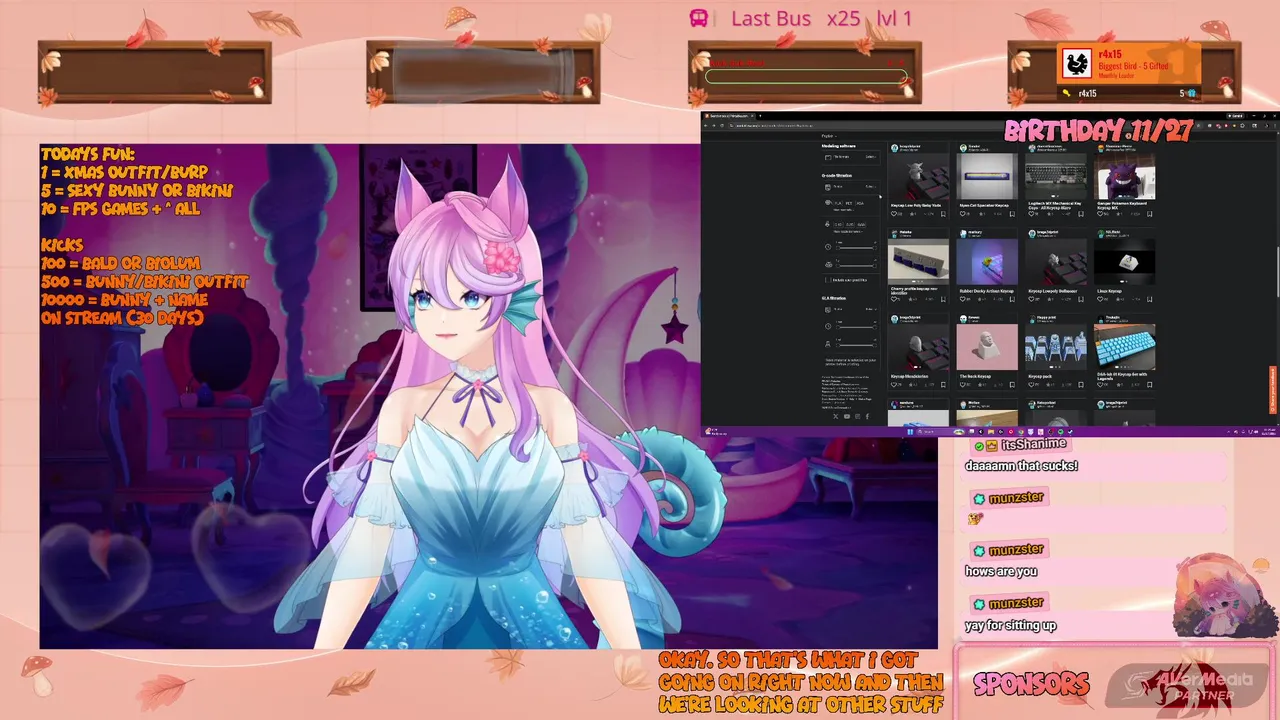Toggle the 0.60 nozzle size filter
The height and width of the screenshot is (720, 1280).
861,225
